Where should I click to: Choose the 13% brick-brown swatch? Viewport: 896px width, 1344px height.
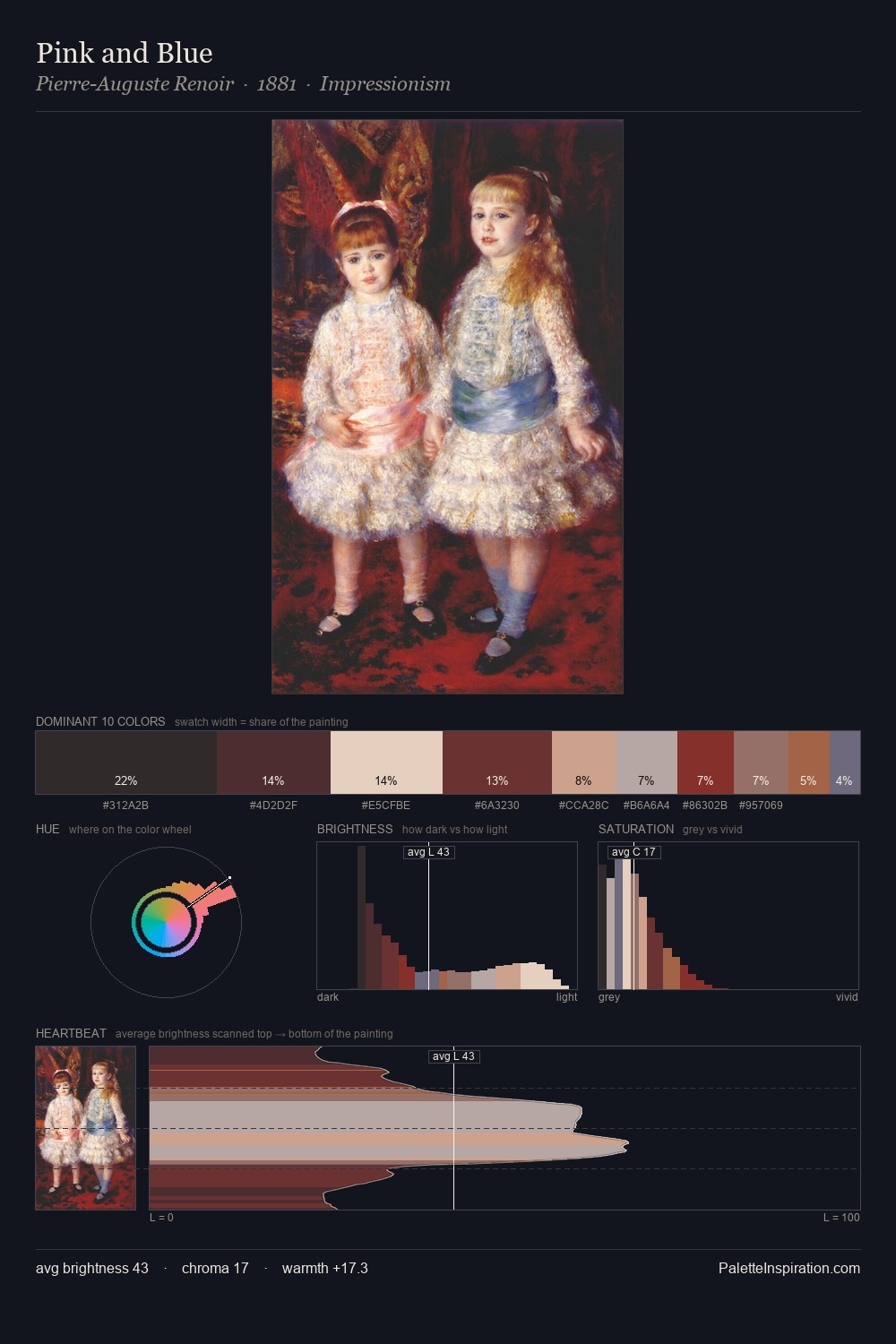pos(497,762)
